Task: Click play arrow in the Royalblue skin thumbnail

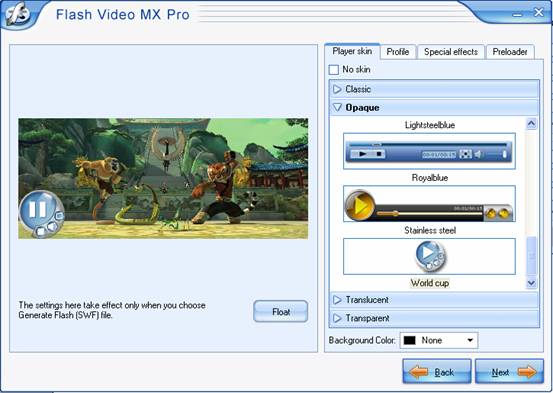Action: (362, 154)
